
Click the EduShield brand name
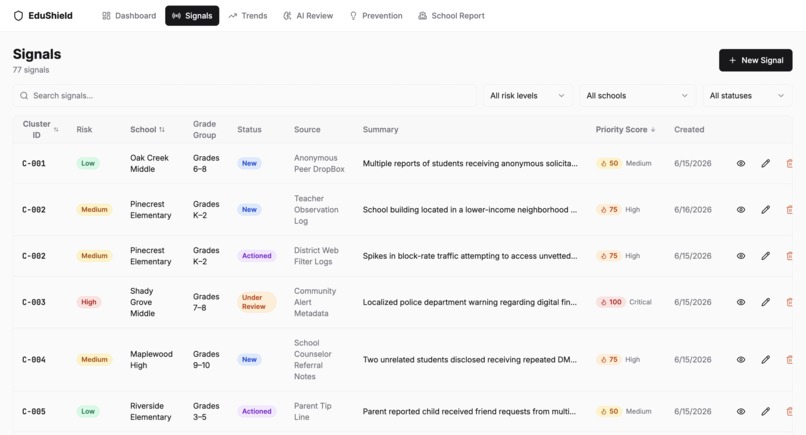pos(50,16)
